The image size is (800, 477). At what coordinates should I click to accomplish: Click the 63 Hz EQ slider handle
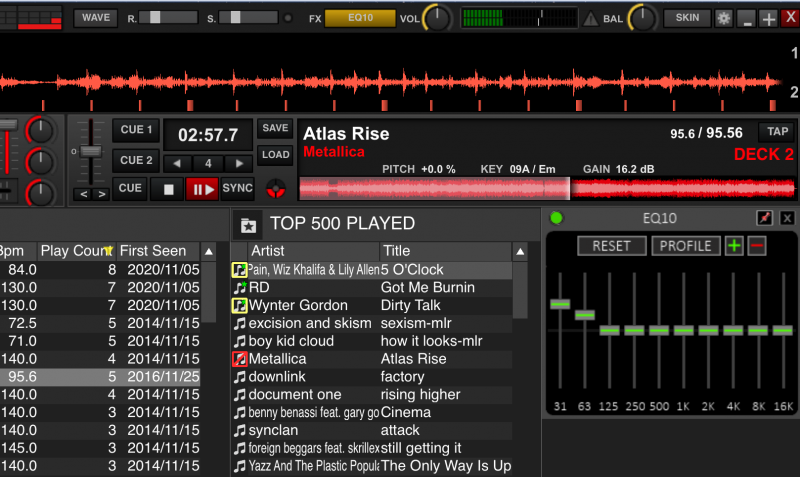click(x=585, y=315)
